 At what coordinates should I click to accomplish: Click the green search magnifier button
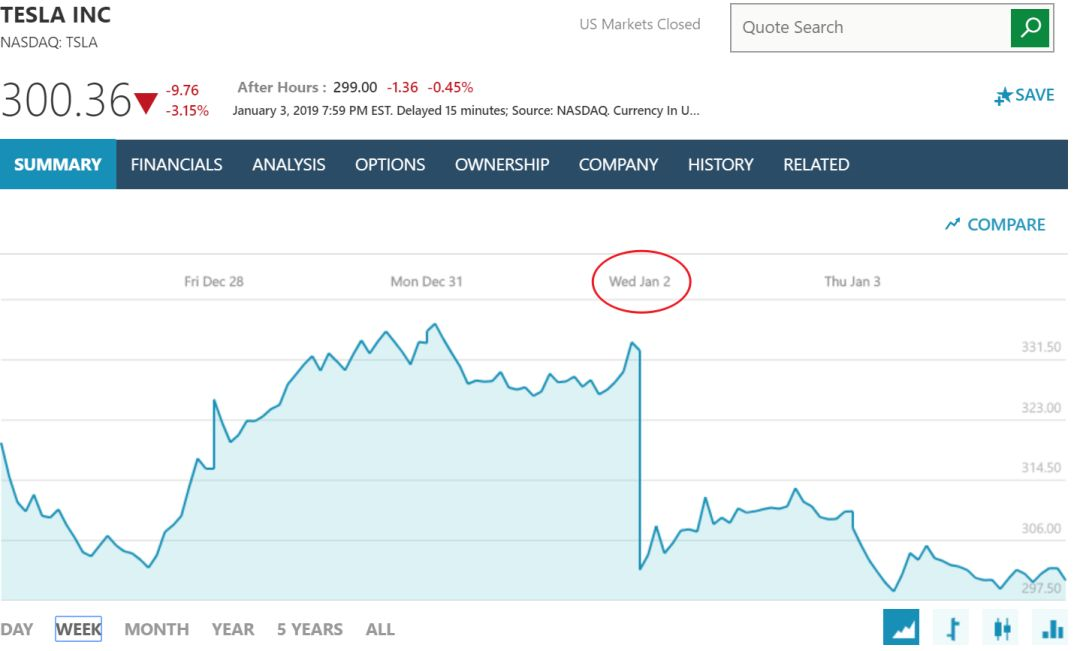pyautogui.click(x=1030, y=28)
